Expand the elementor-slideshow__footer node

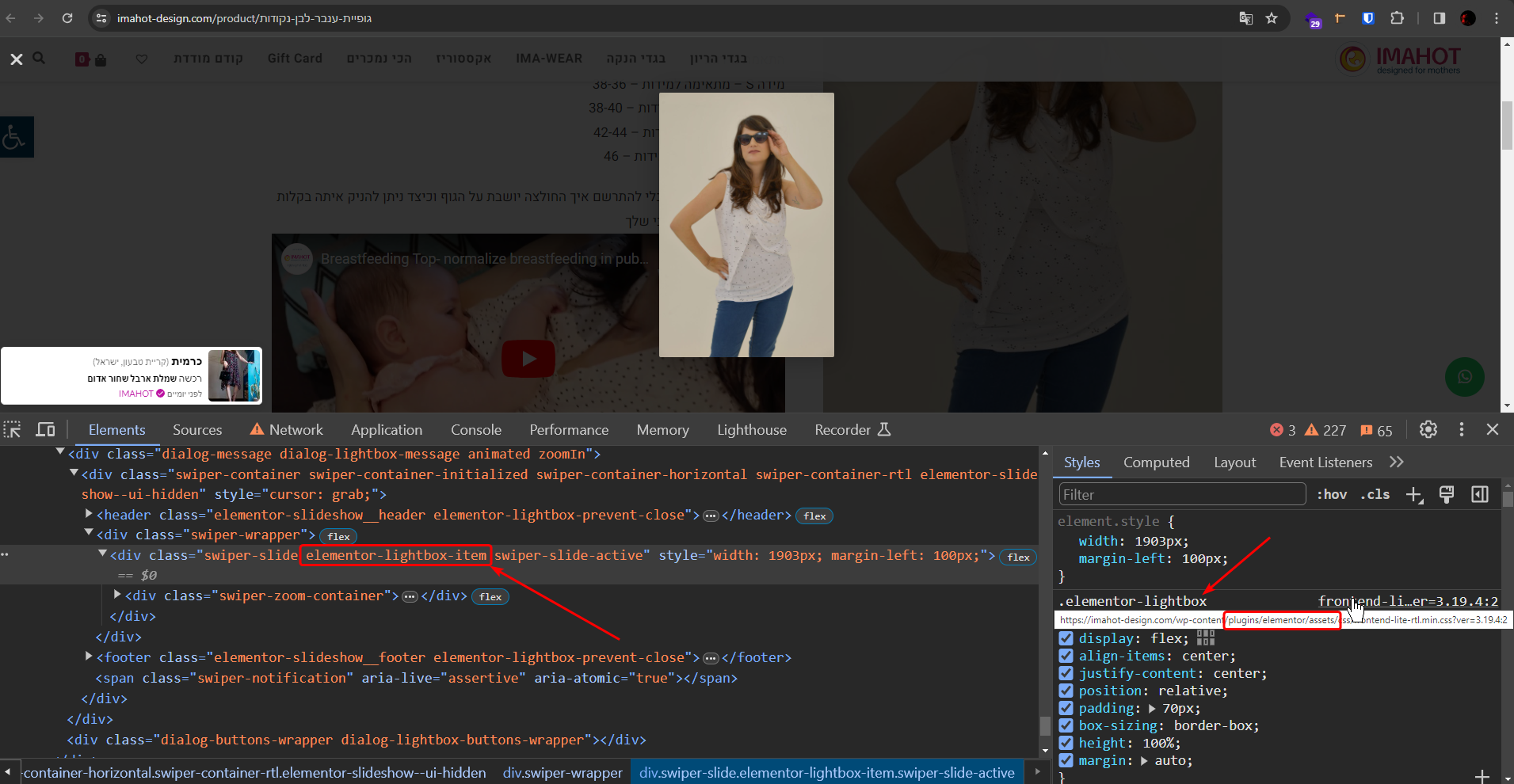pyautogui.click(x=89, y=656)
